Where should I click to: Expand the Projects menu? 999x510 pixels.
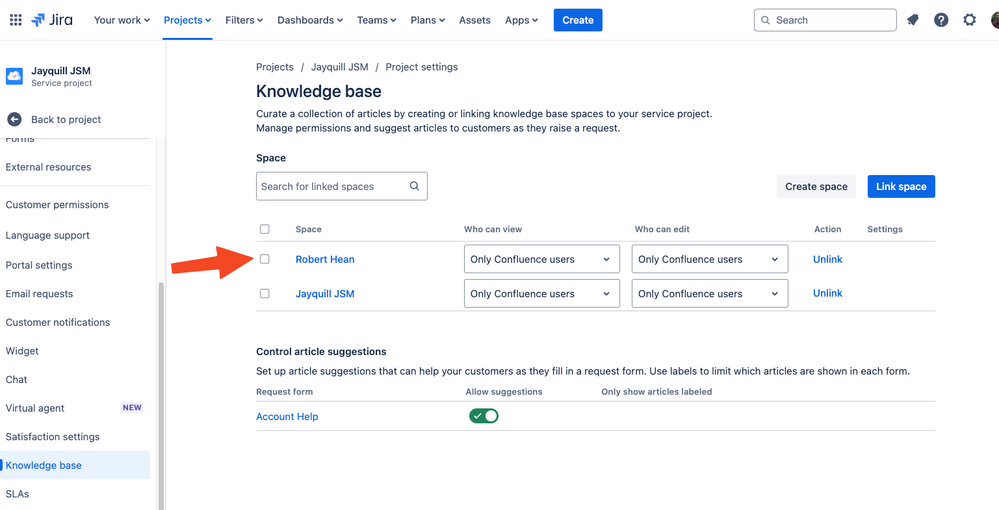coord(187,20)
